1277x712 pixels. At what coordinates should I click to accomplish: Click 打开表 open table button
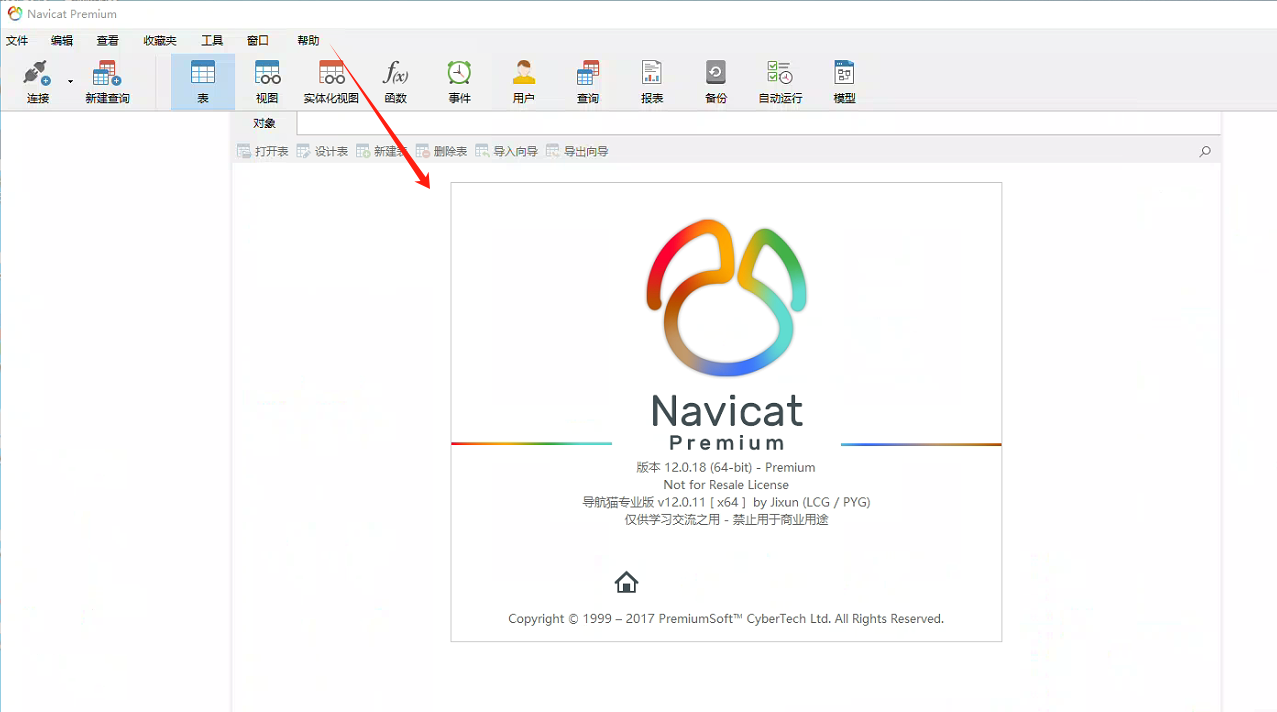point(263,151)
